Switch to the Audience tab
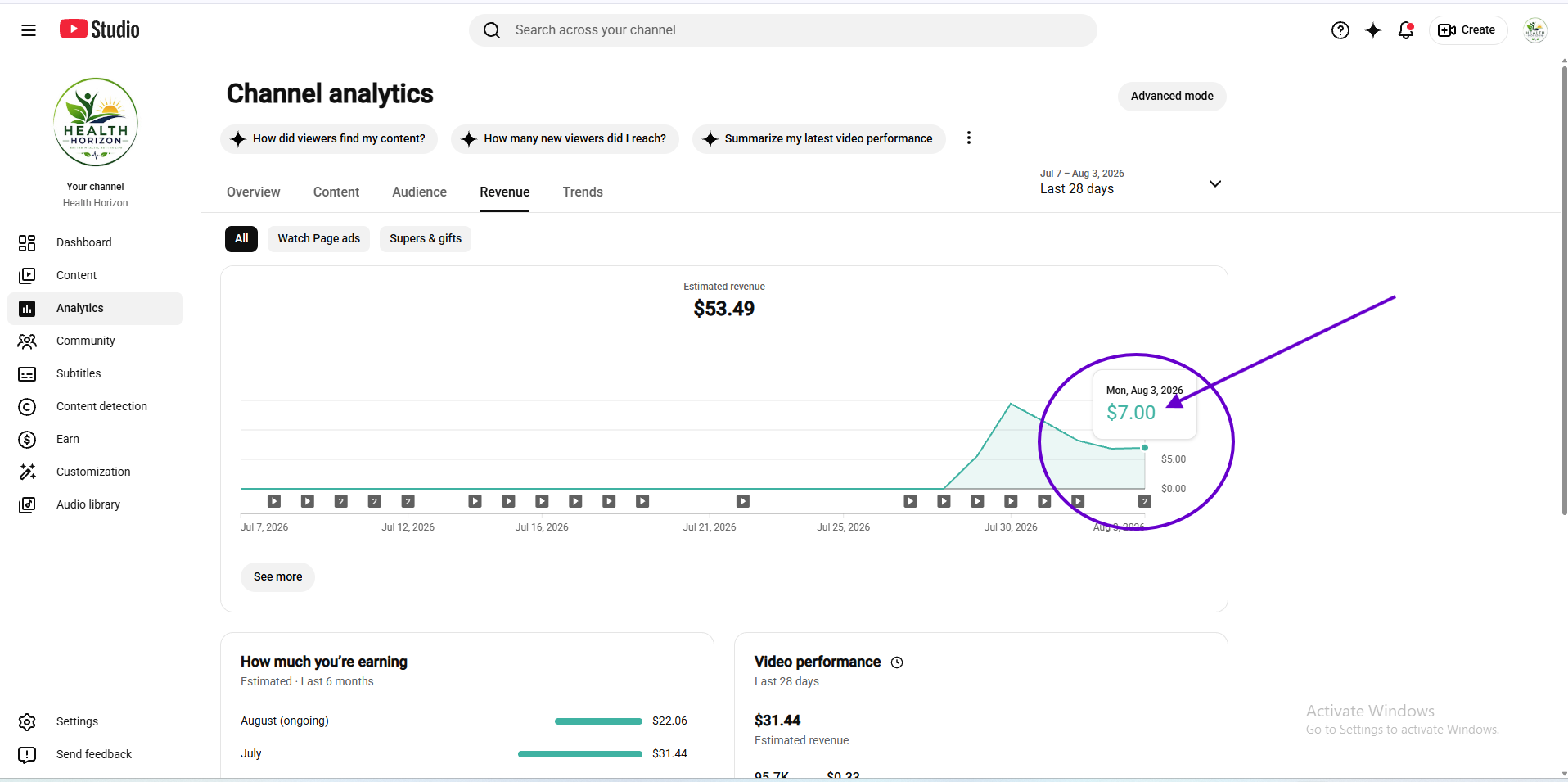Screen dimensions: 1568x782 tap(419, 192)
